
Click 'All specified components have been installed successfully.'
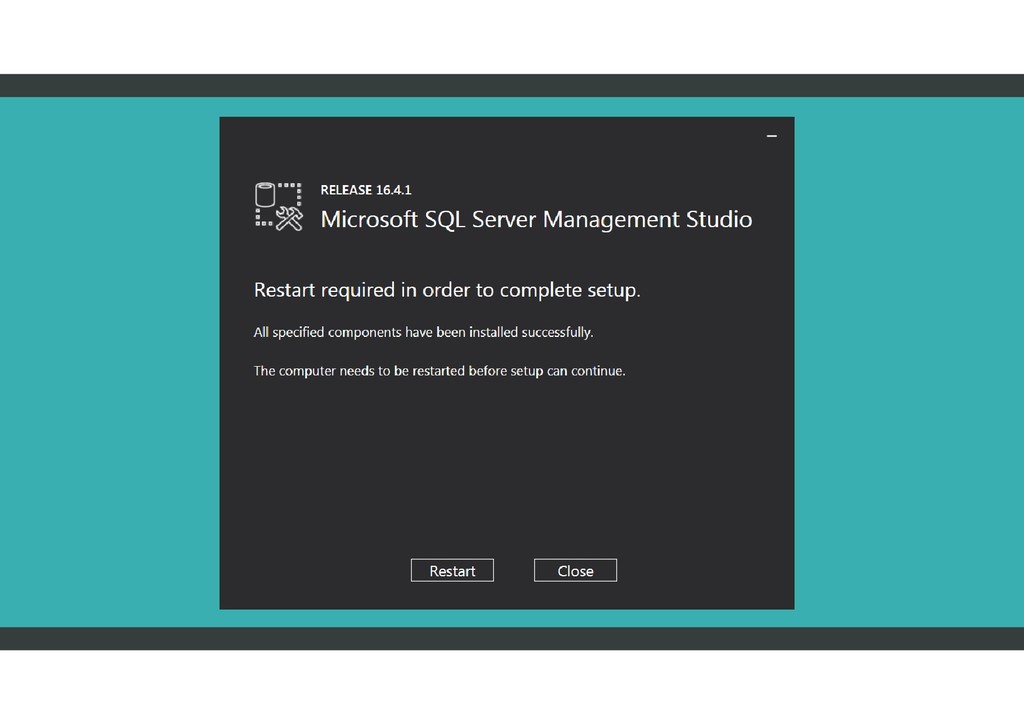click(x=423, y=332)
